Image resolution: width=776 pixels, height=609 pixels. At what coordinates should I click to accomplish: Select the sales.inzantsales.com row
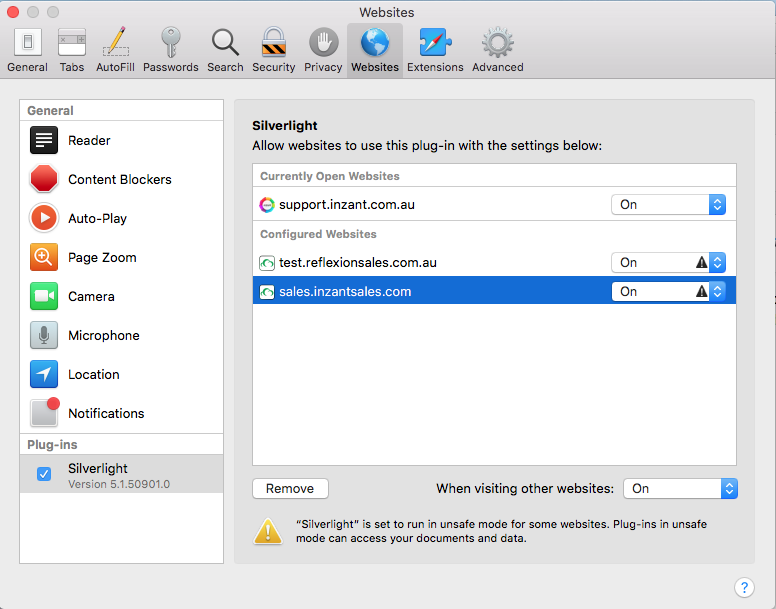click(494, 290)
